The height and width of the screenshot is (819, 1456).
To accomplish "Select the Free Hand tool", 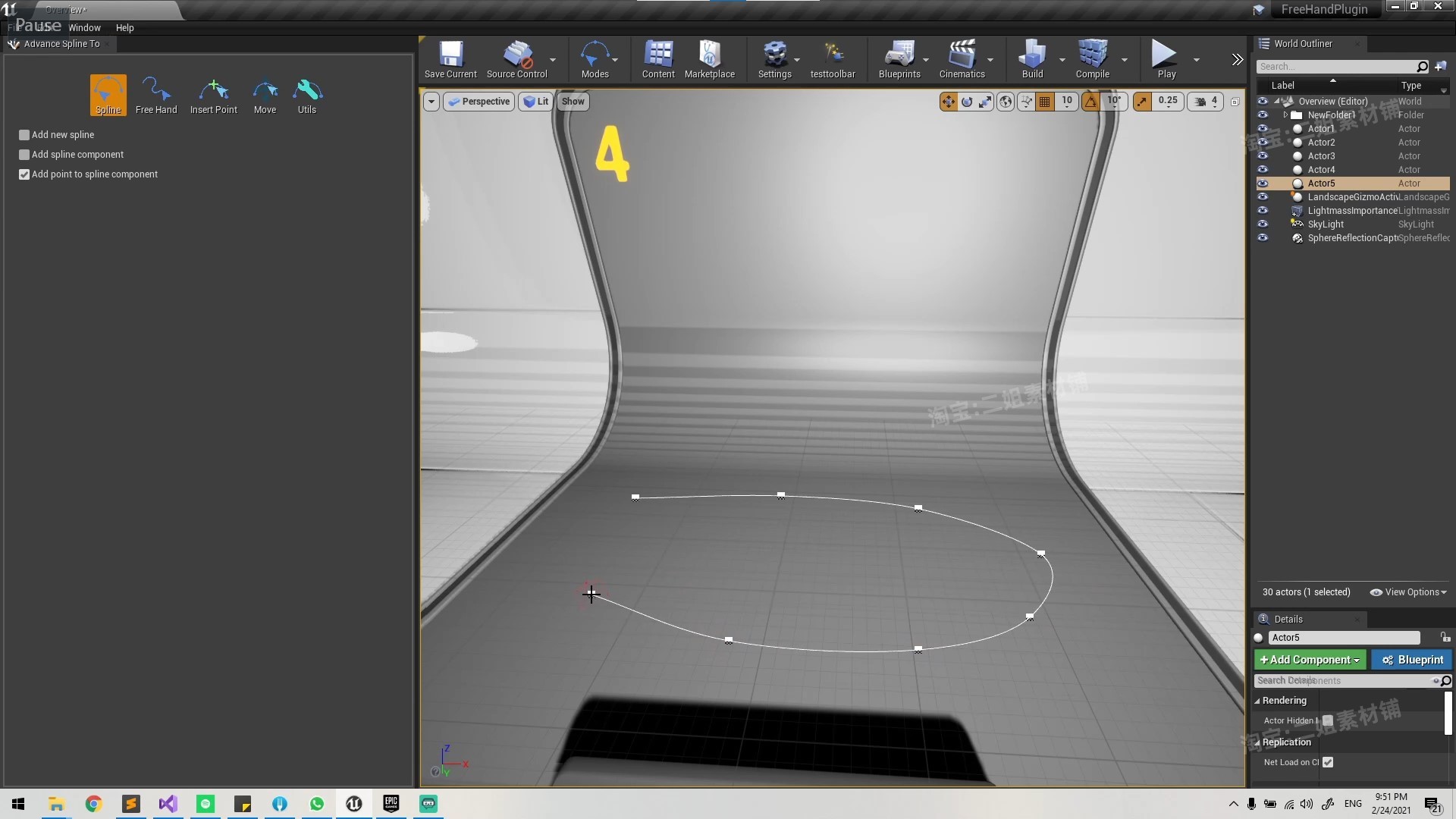I will pos(156,93).
